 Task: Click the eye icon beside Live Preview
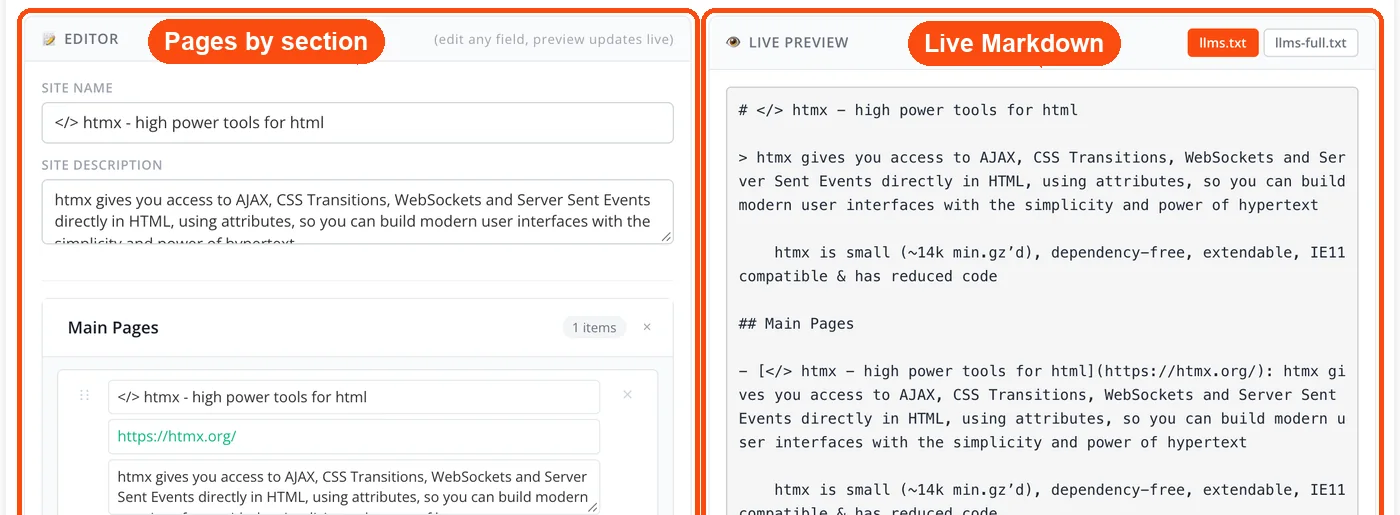click(x=733, y=43)
